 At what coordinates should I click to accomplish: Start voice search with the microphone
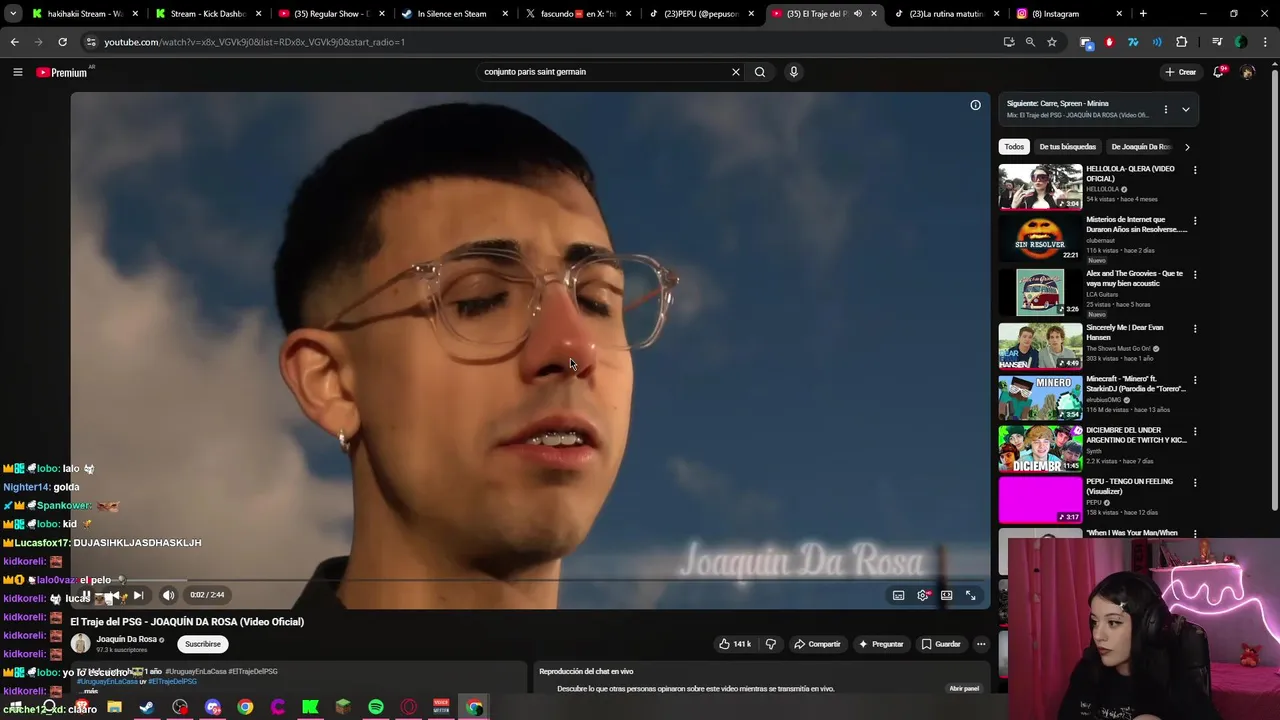794,72
